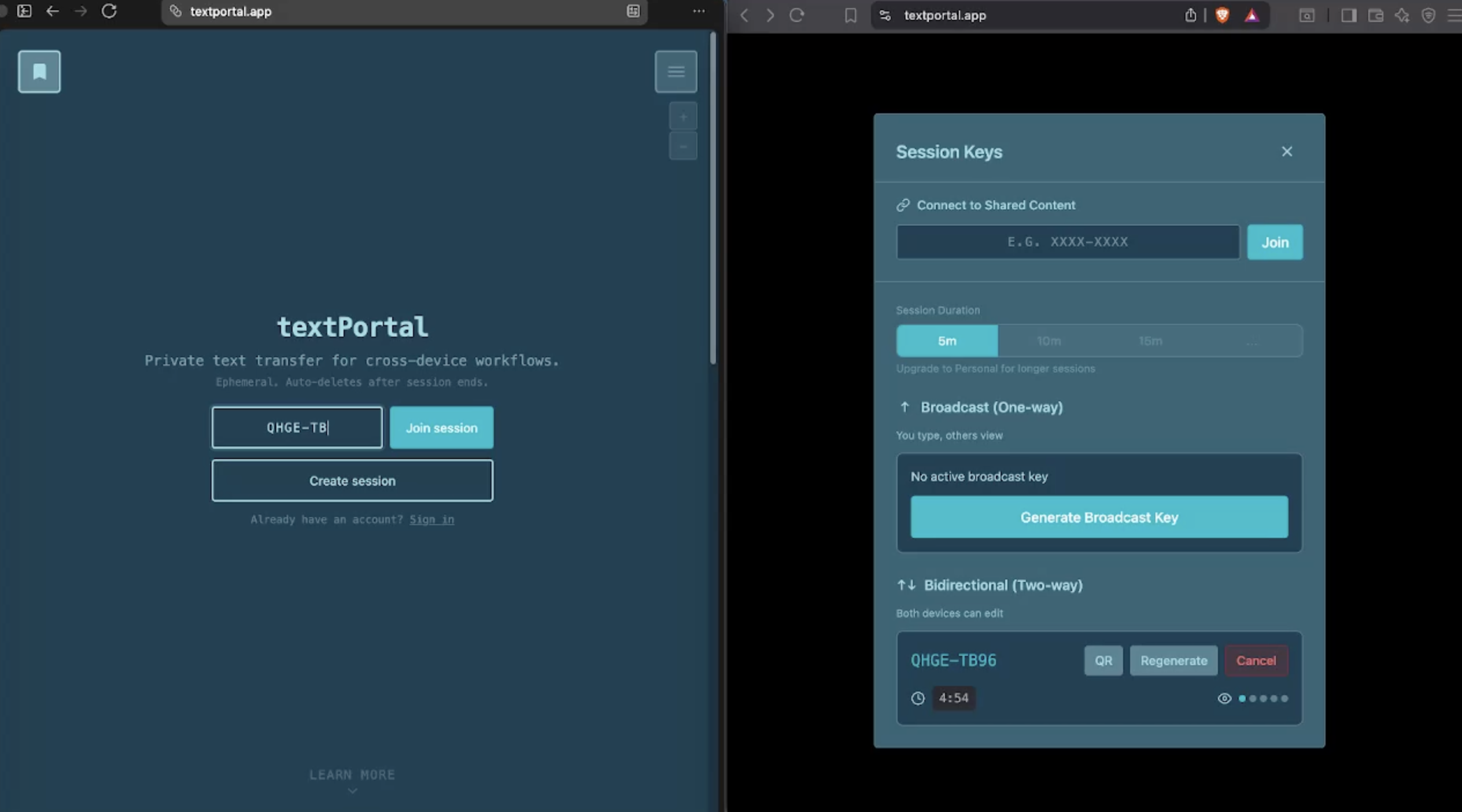
Task: Click the left window vertical scrollbar
Action: click(713, 198)
